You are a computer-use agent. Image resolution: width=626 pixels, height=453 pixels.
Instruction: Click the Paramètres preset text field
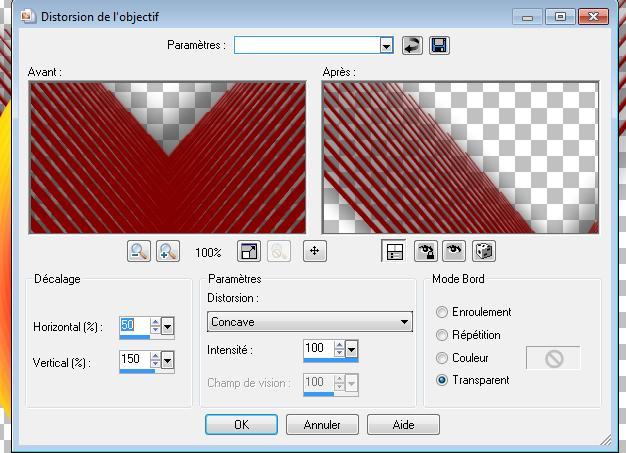(x=307, y=45)
